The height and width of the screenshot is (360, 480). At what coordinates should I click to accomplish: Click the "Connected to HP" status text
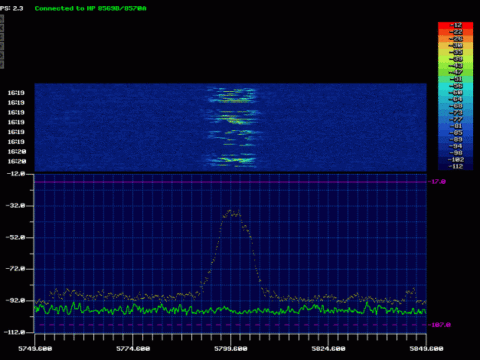tap(65, 8)
